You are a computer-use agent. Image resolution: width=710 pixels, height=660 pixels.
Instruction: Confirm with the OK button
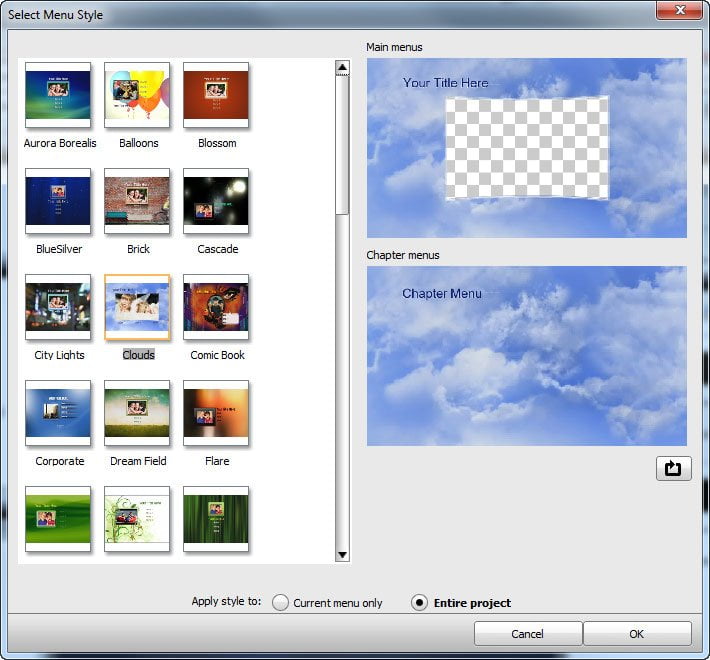pos(637,634)
